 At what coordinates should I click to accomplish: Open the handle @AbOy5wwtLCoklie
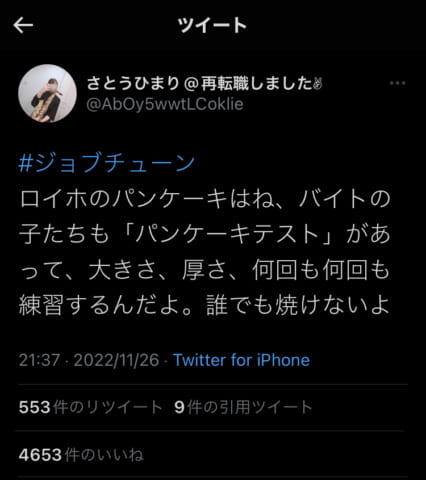tap(165, 104)
